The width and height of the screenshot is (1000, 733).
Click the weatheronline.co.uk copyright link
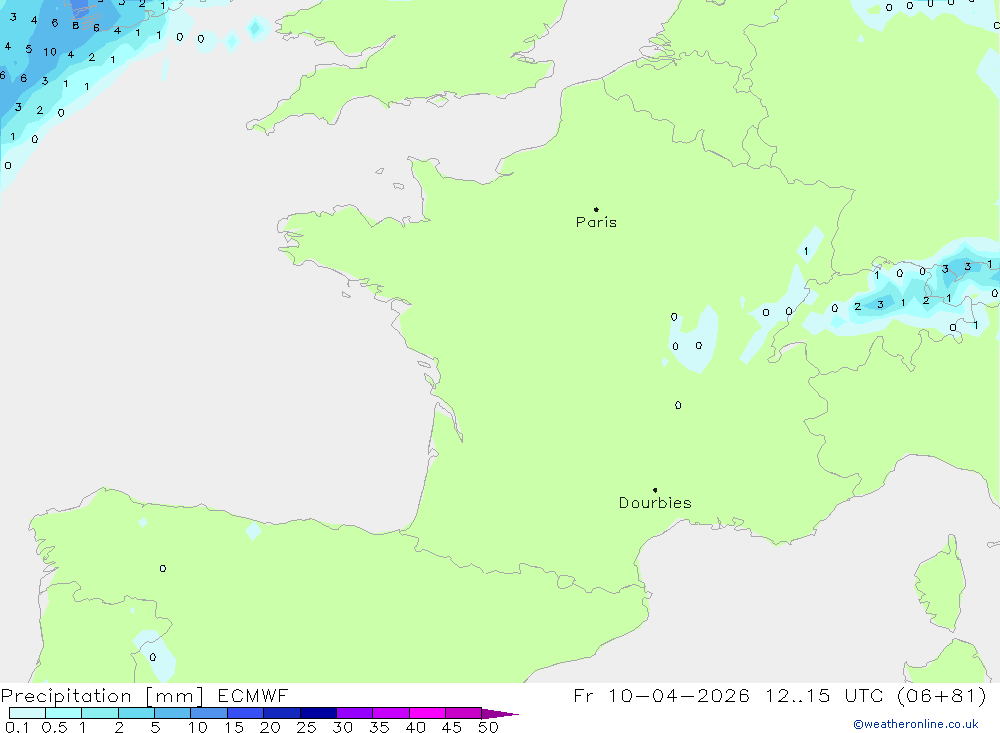coord(916,724)
